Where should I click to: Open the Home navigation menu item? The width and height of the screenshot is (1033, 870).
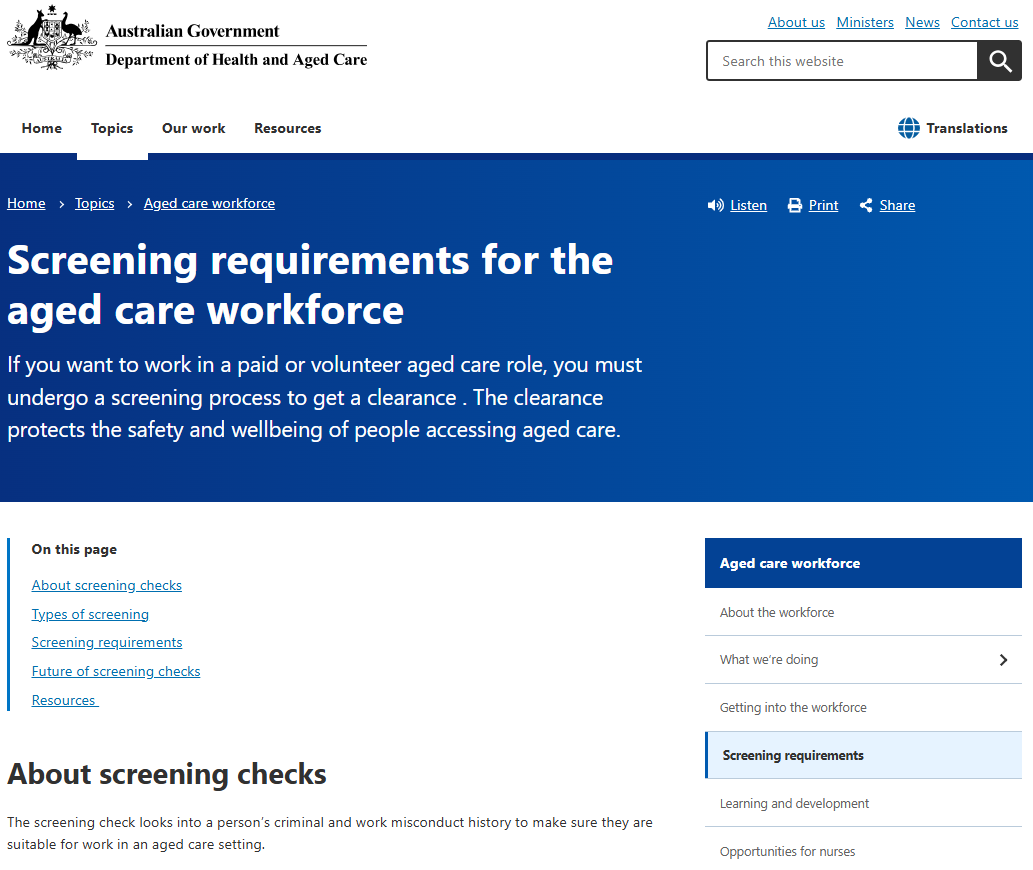(x=41, y=128)
